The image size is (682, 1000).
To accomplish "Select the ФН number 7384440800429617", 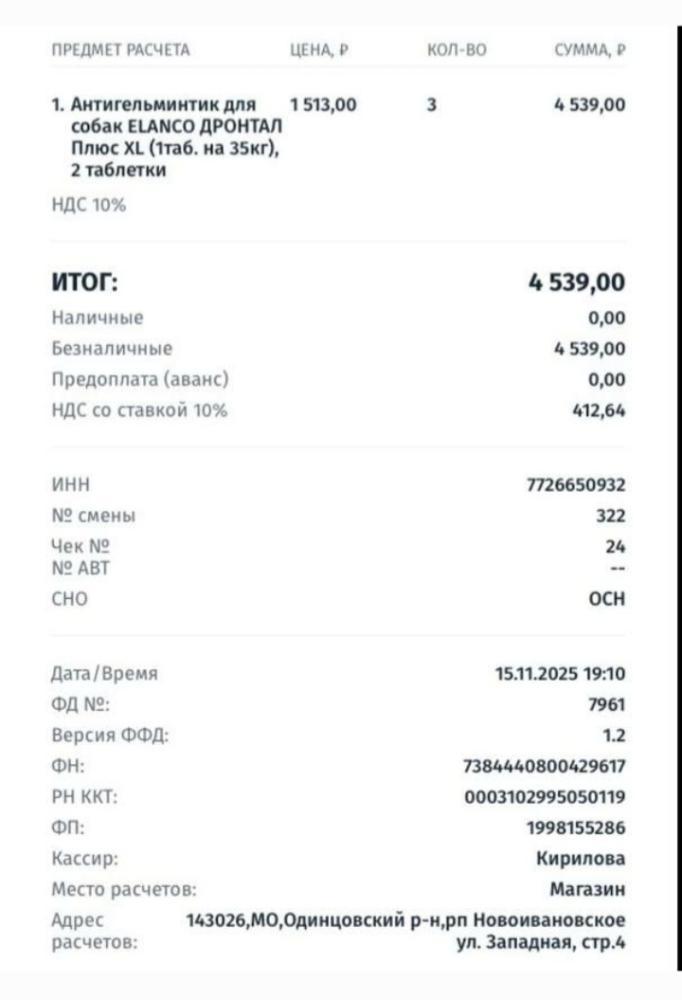I will click(544, 767).
